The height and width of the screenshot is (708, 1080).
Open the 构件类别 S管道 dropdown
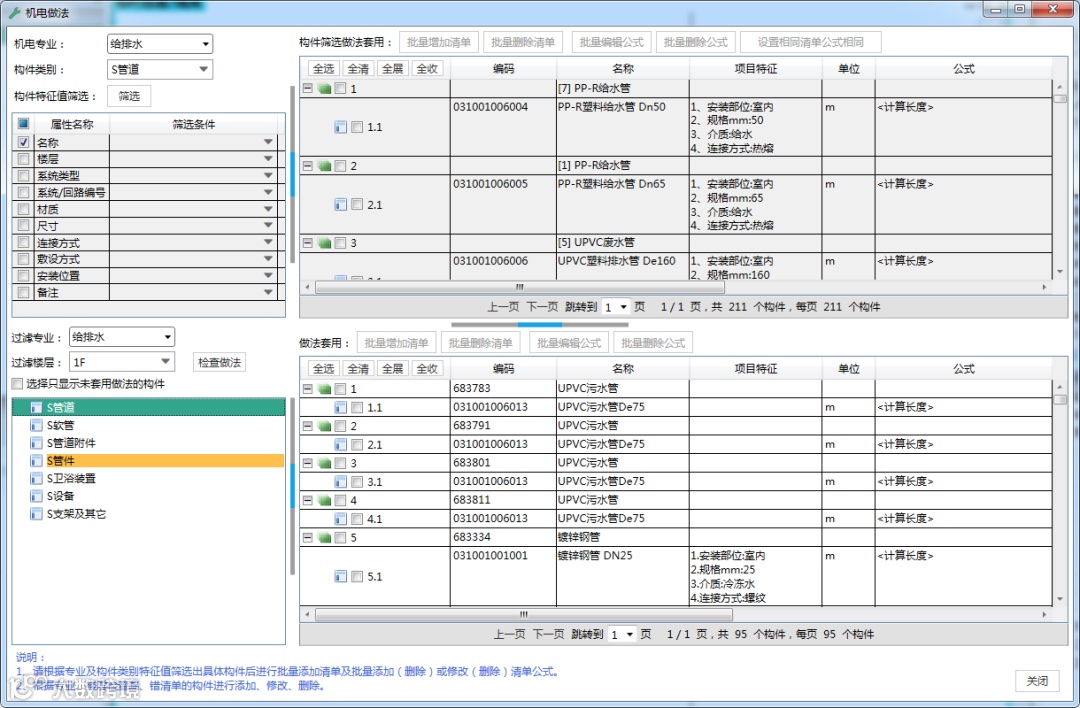pos(160,69)
